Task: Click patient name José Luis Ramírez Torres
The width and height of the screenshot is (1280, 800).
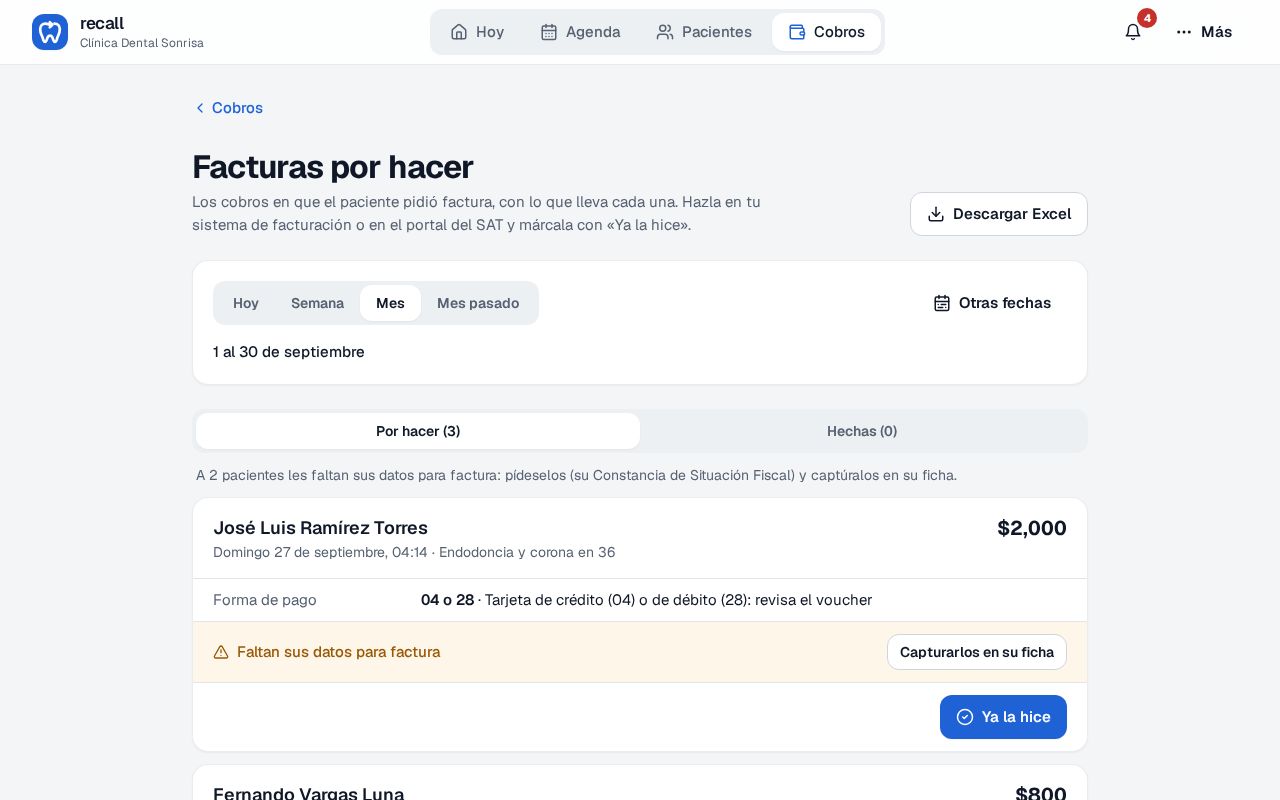Action: tap(320, 528)
